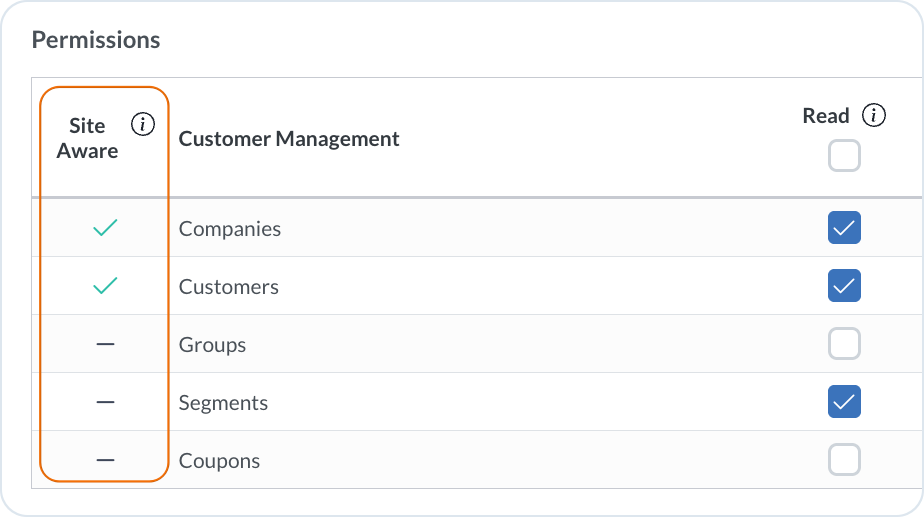This screenshot has height=517, width=924.
Task: Click the Permissions section heading
Action: (x=96, y=40)
